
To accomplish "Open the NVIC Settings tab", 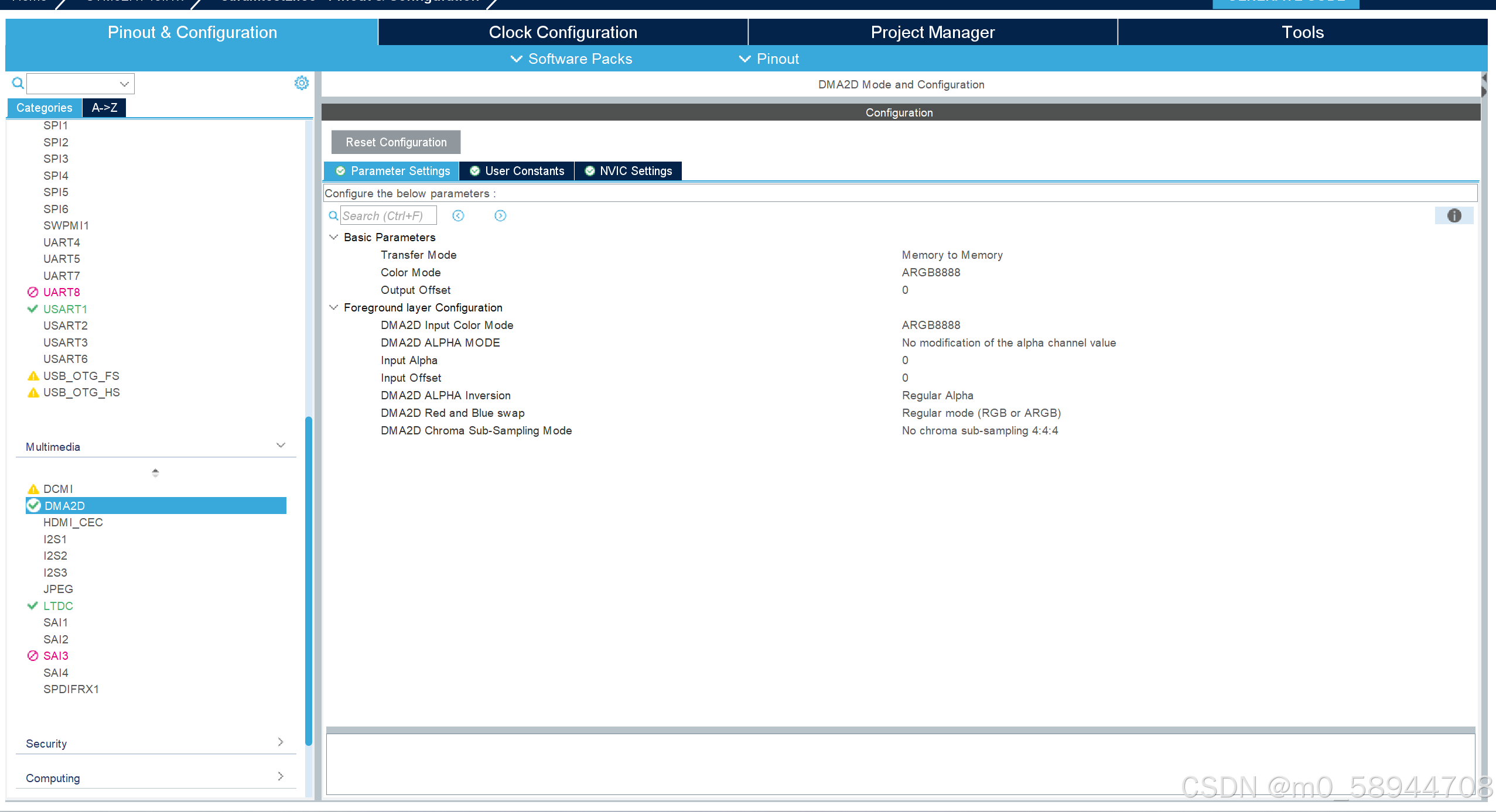I will 628,171.
